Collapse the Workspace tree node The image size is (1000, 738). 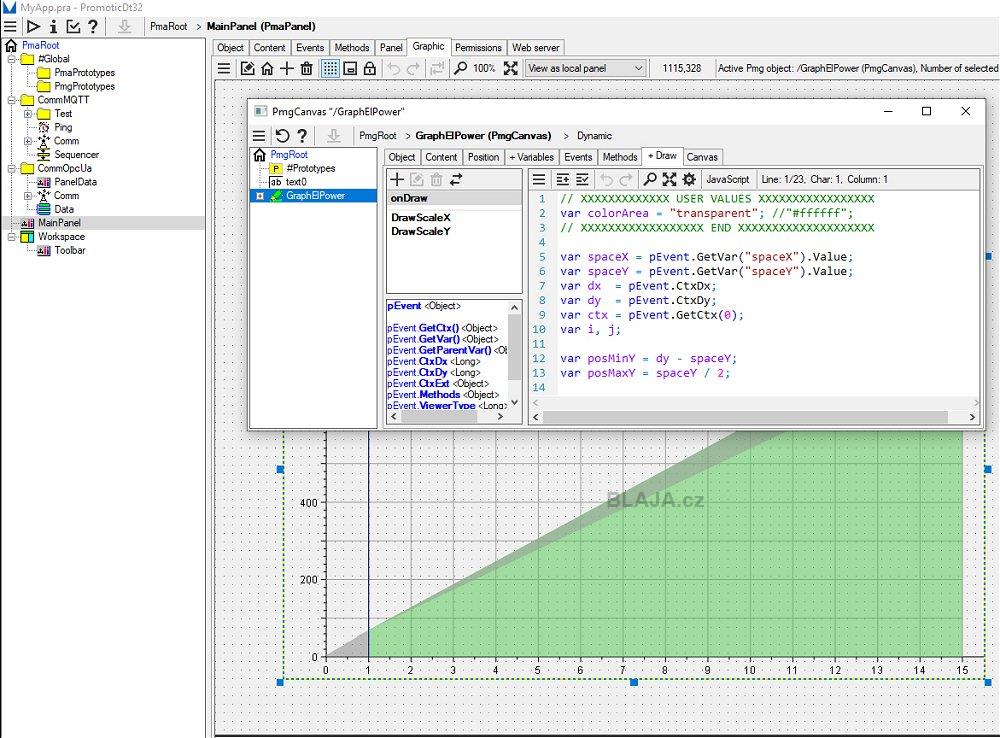11,237
